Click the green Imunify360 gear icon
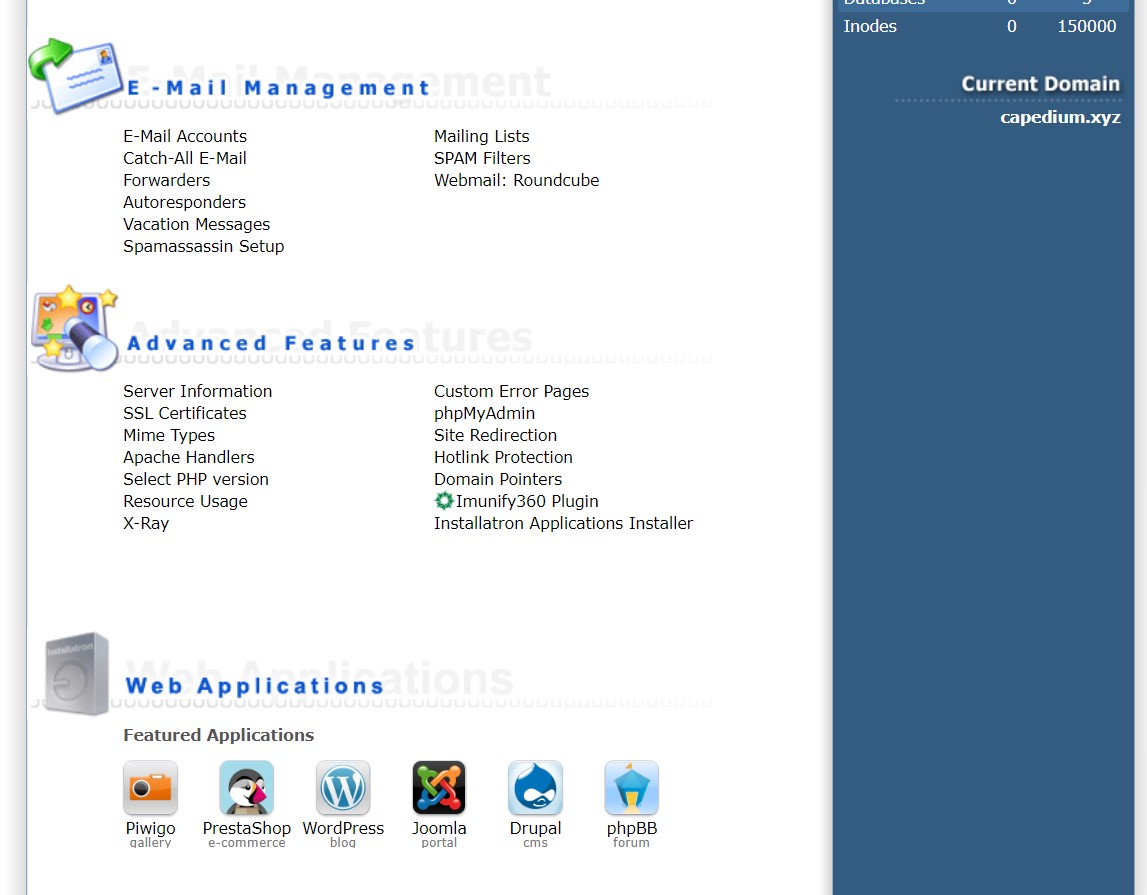 point(444,501)
